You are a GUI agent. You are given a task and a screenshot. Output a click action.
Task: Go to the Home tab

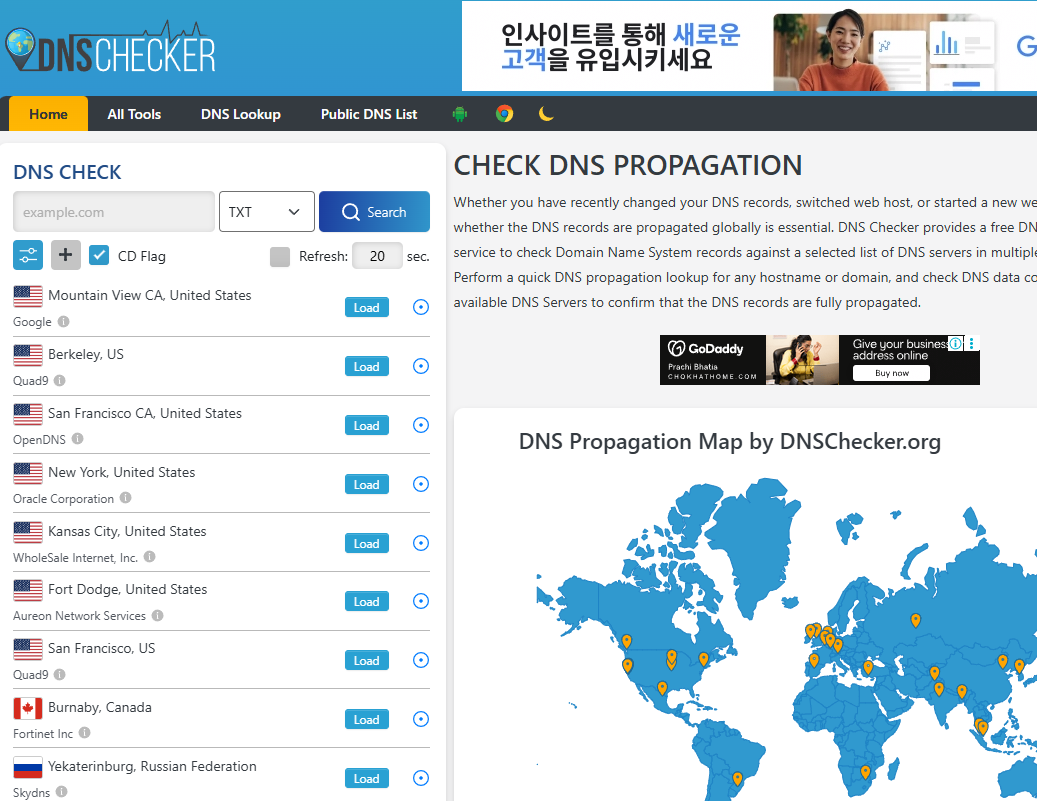click(48, 114)
